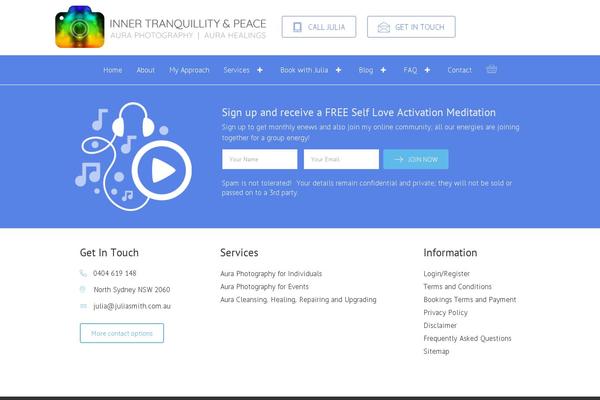Image resolution: width=600 pixels, height=400 pixels.
Task: Click the More contact options button
Action: (x=122, y=333)
